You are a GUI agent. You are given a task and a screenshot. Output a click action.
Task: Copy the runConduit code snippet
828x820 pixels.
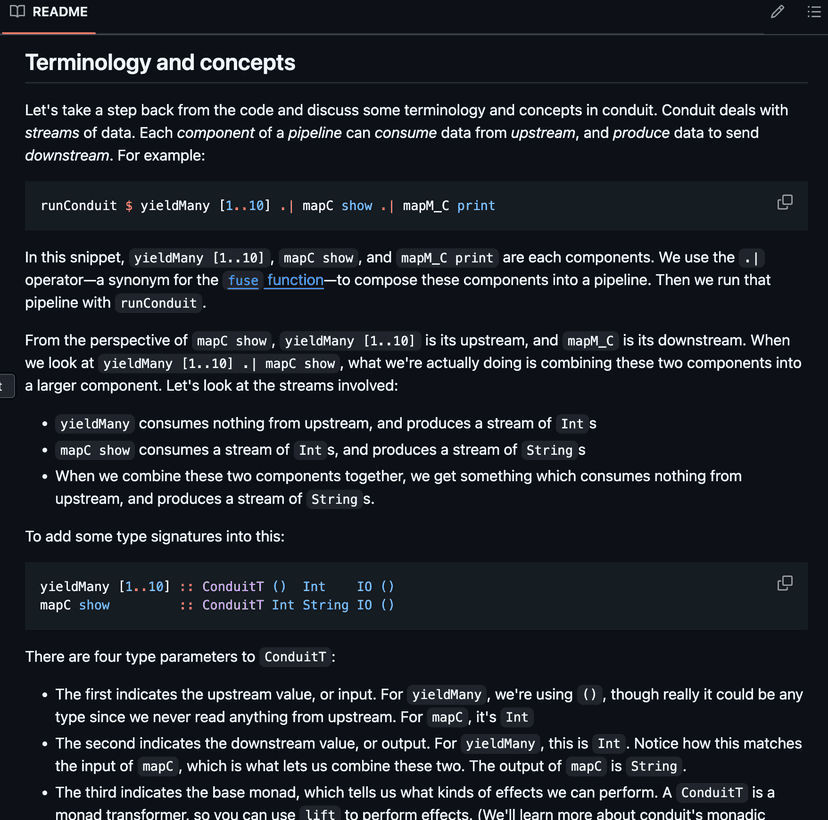[785, 202]
